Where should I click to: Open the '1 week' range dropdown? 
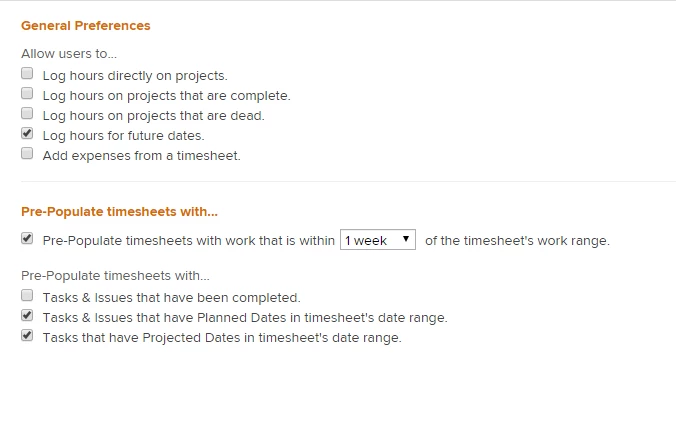coord(378,240)
